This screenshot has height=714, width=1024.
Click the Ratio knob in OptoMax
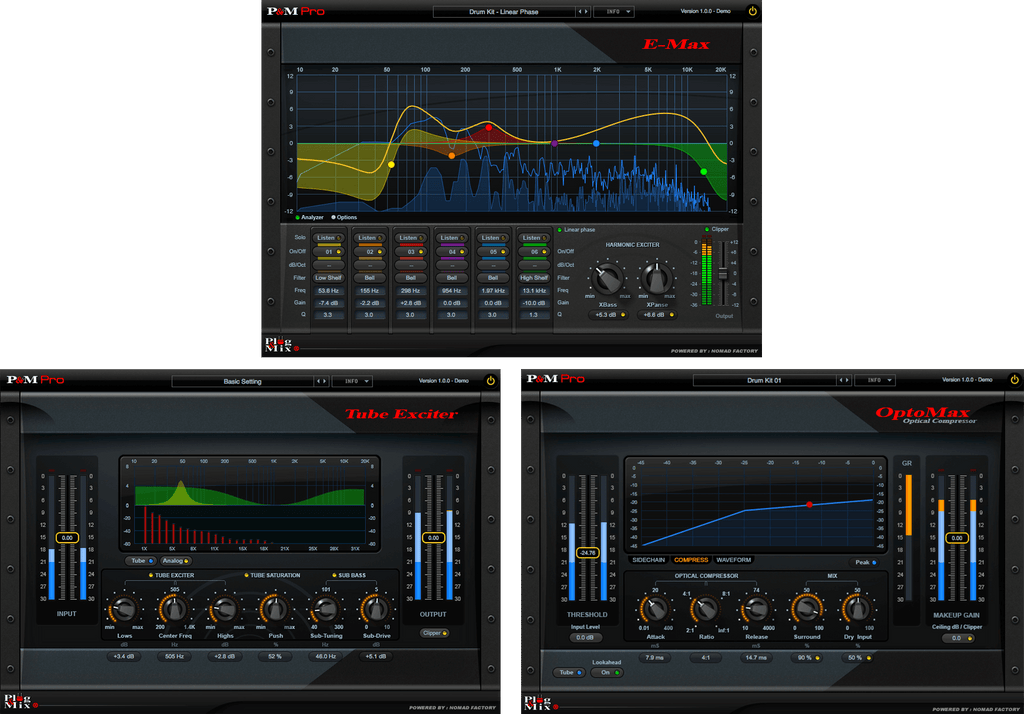click(x=706, y=610)
